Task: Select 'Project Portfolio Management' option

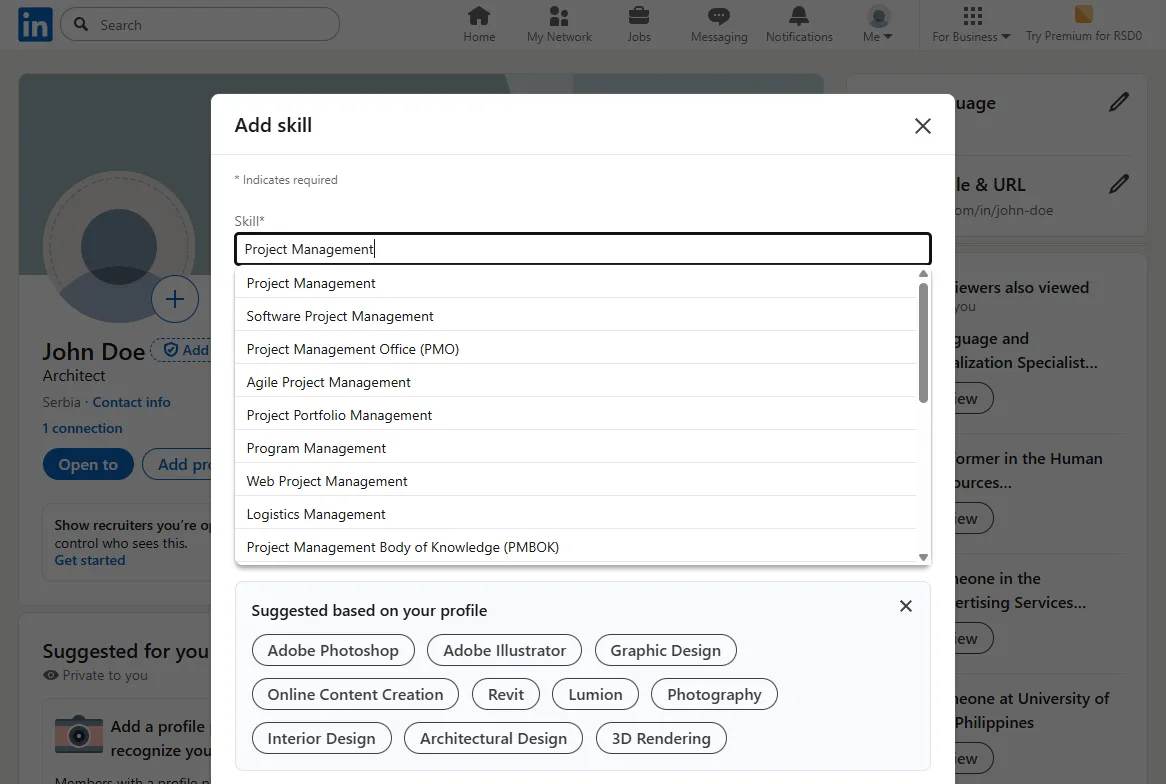Action: coord(576,415)
